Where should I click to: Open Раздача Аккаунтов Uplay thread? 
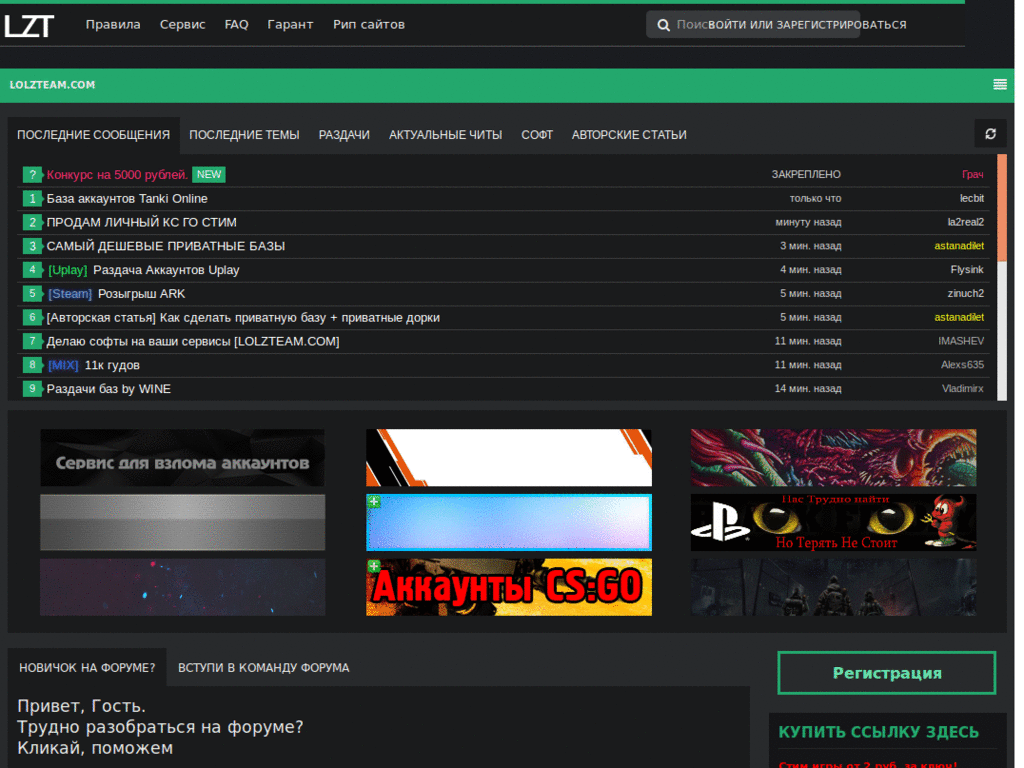pos(166,270)
